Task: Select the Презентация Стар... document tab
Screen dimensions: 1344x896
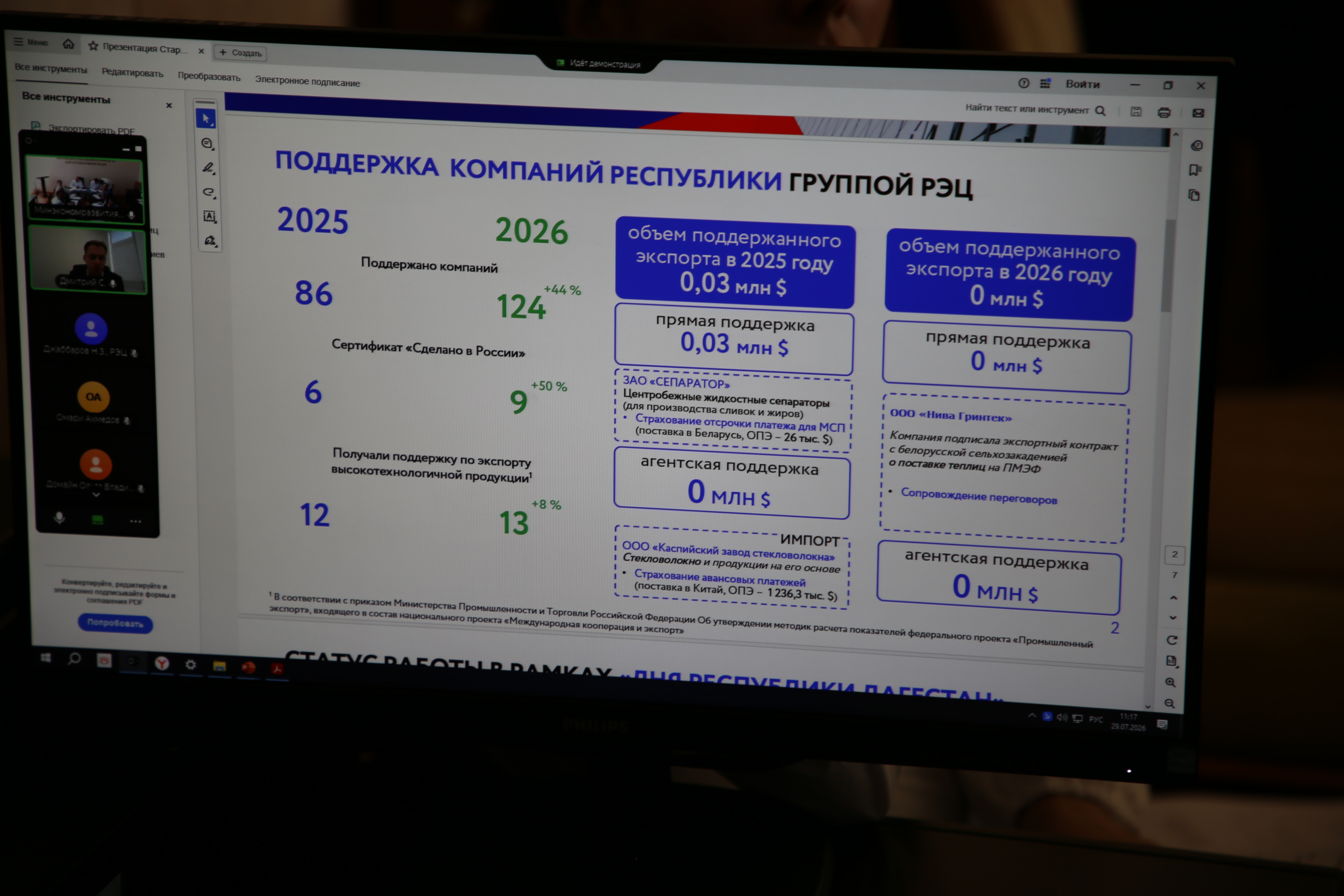Action: coord(145,49)
